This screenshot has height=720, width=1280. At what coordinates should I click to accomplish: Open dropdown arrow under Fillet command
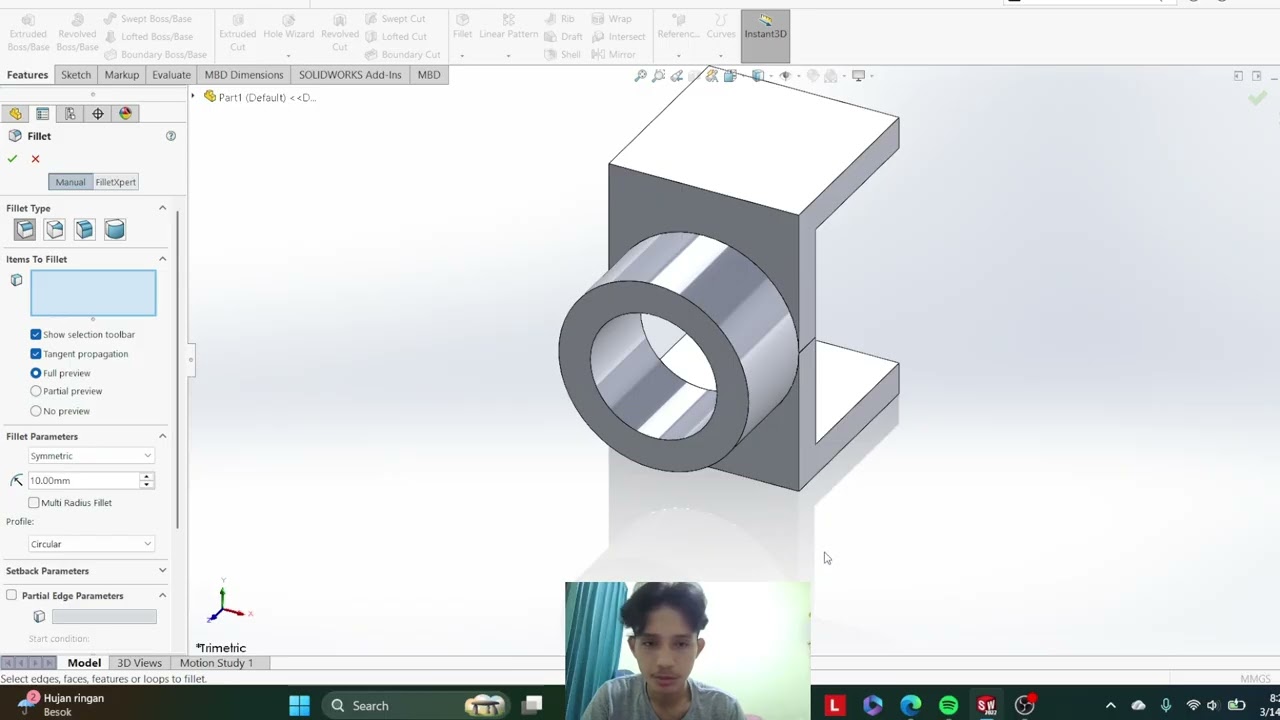462,55
